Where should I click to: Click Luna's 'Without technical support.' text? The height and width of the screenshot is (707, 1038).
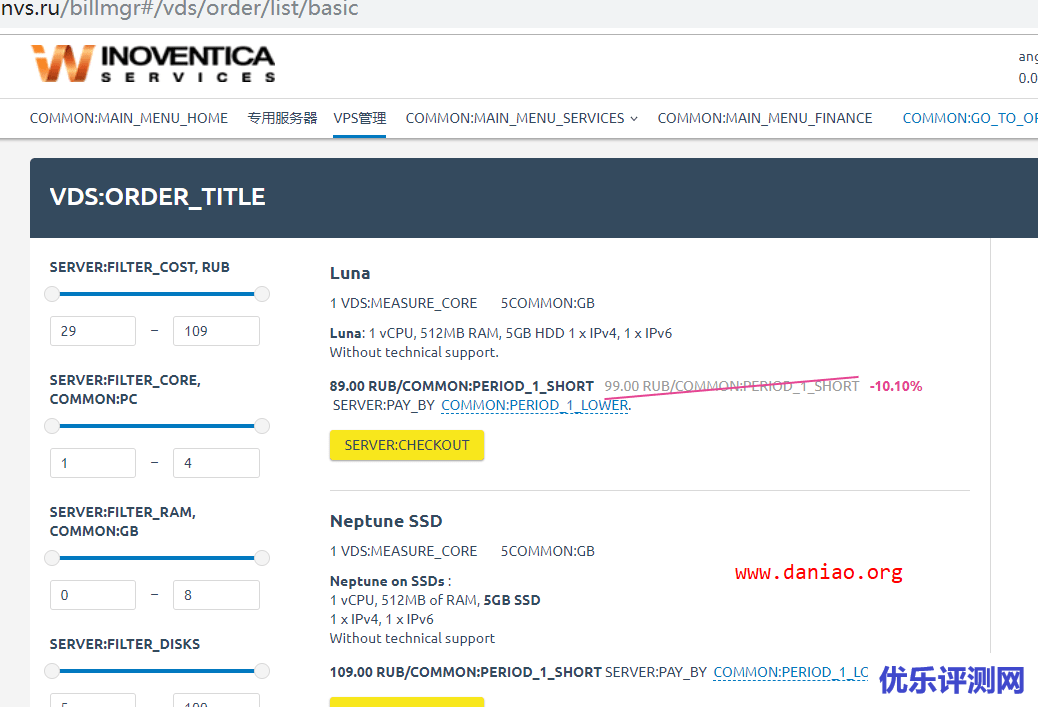pyautogui.click(x=414, y=352)
